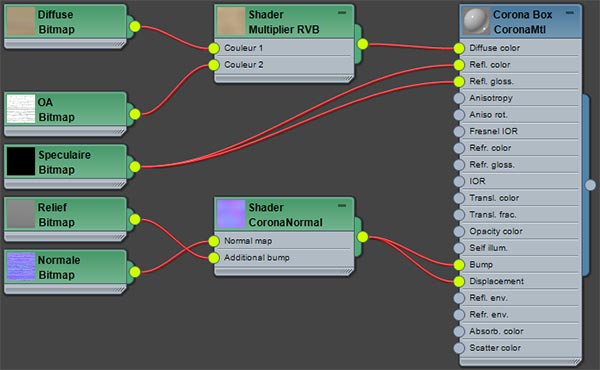Click the black Speculaire bitmap swatch
Image resolution: width=600 pixels, height=370 pixels.
(21, 162)
